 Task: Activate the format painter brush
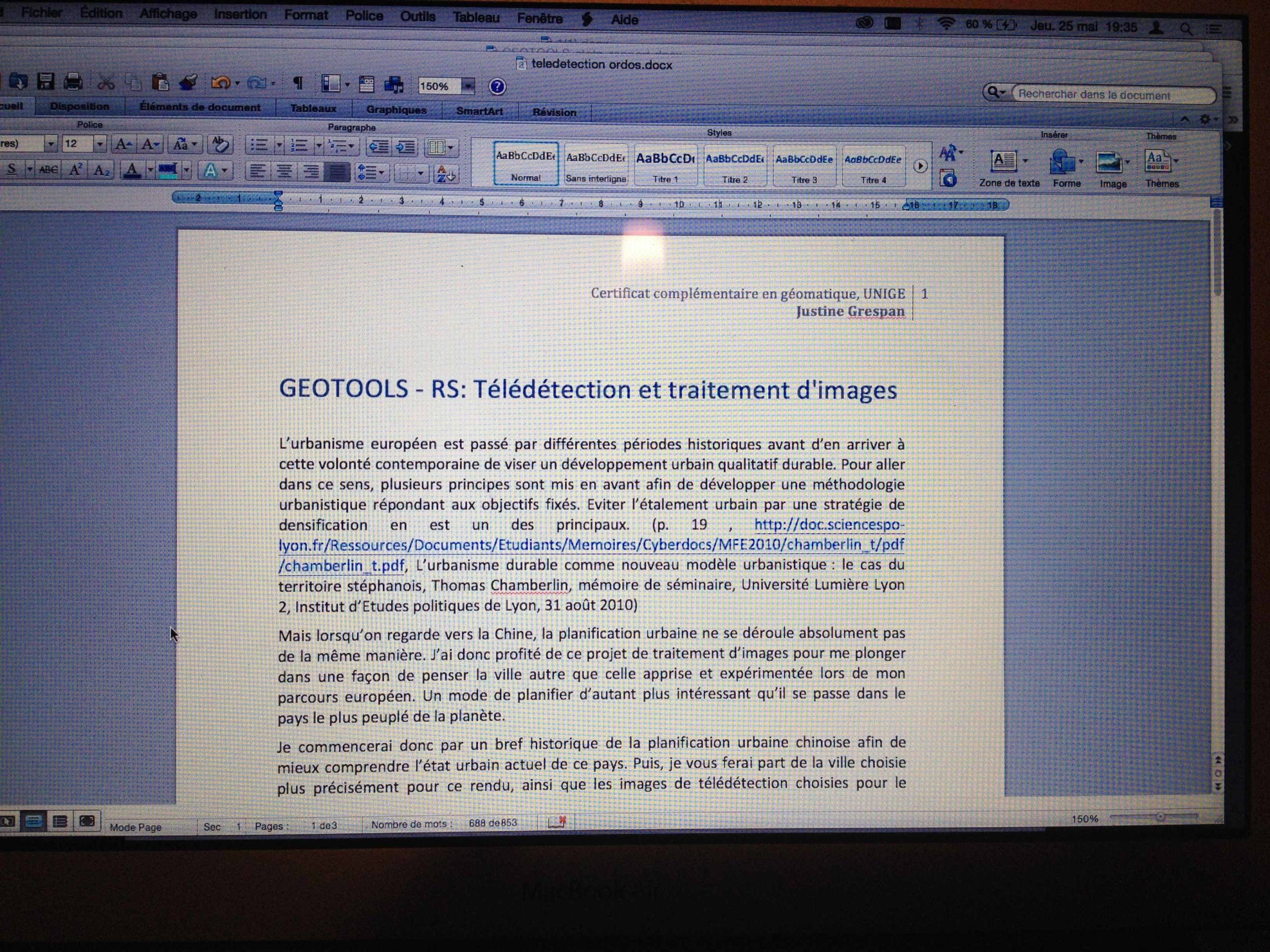pyautogui.click(x=188, y=83)
